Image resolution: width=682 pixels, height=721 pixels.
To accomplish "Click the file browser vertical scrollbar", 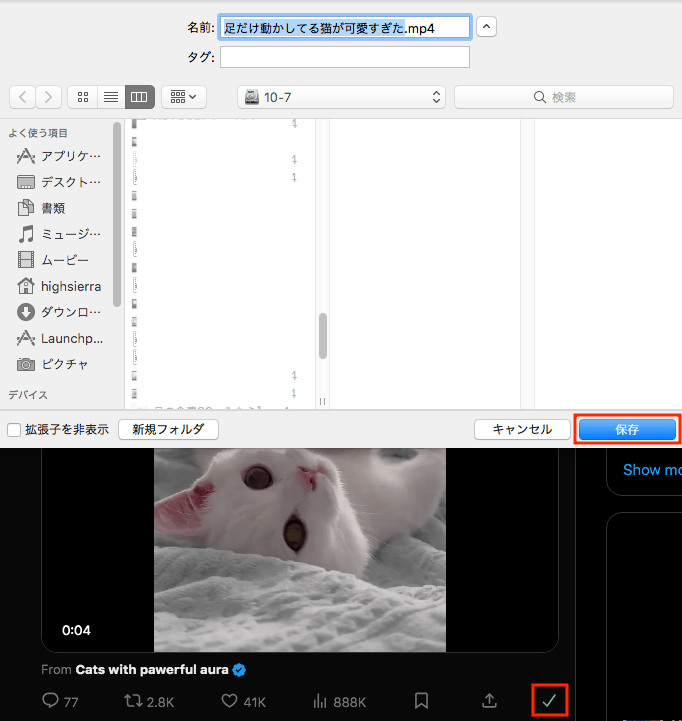I will [x=323, y=335].
